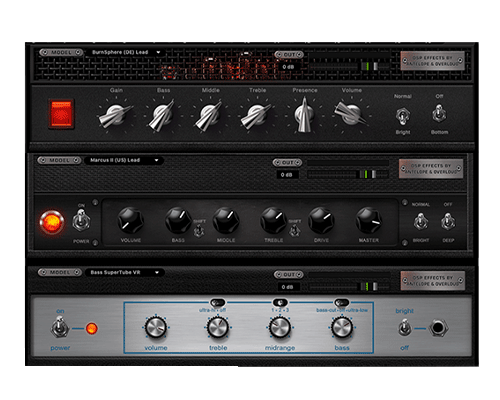The width and height of the screenshot is (500, 400).
Task: Switch the 1-2-3 midrange selector
Action: [280, 303]
